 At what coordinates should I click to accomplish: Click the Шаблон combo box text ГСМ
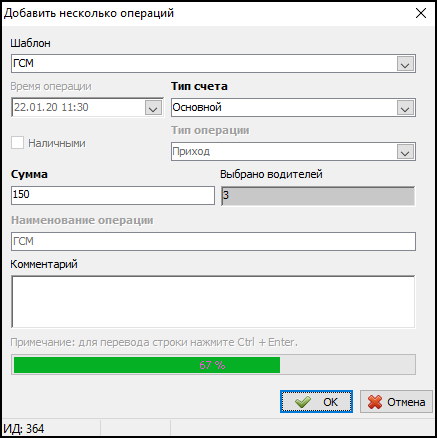coord(23,63)
